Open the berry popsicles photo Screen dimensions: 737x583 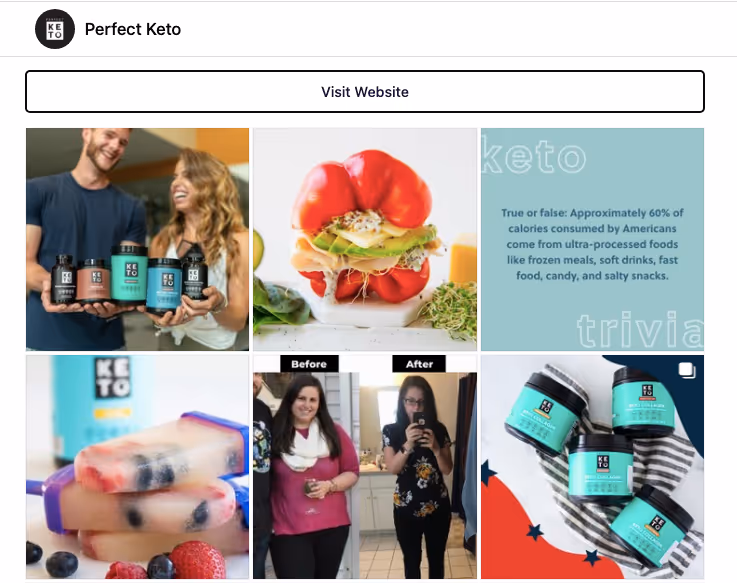pos(137,467)
